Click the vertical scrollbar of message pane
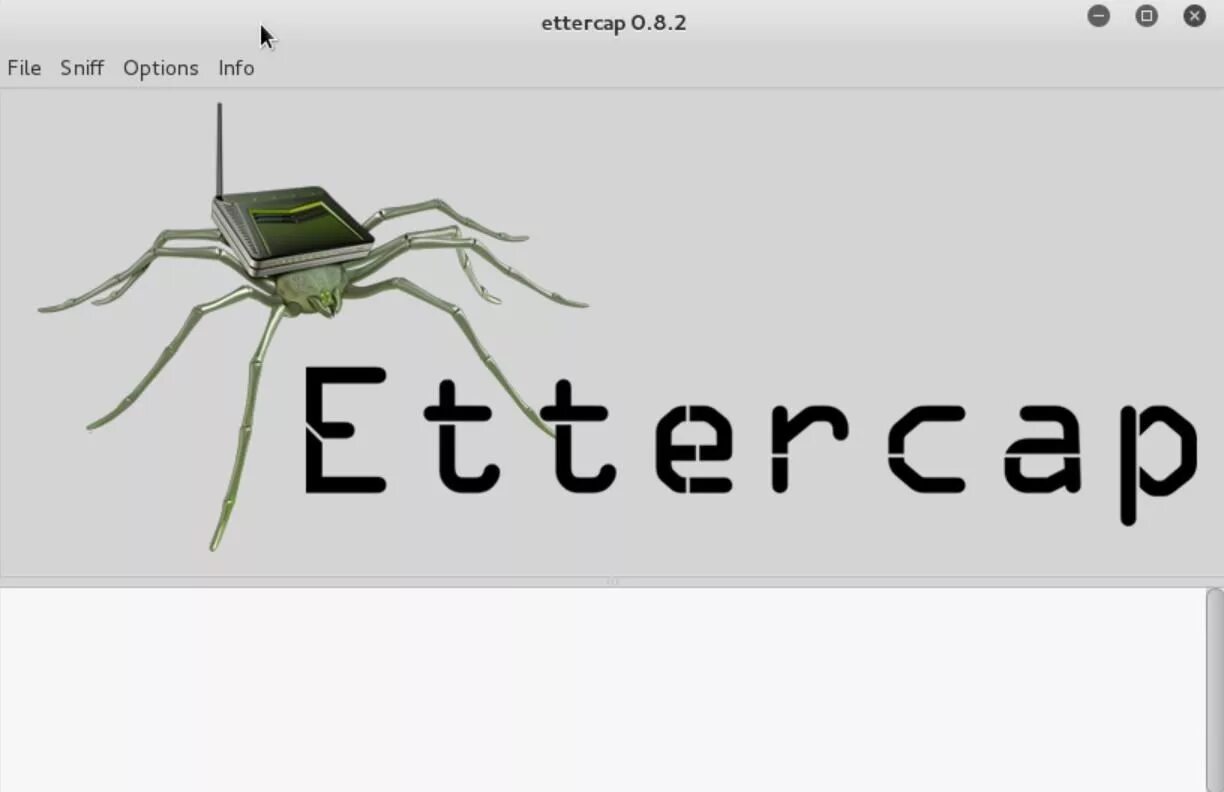 point(1215,690)
